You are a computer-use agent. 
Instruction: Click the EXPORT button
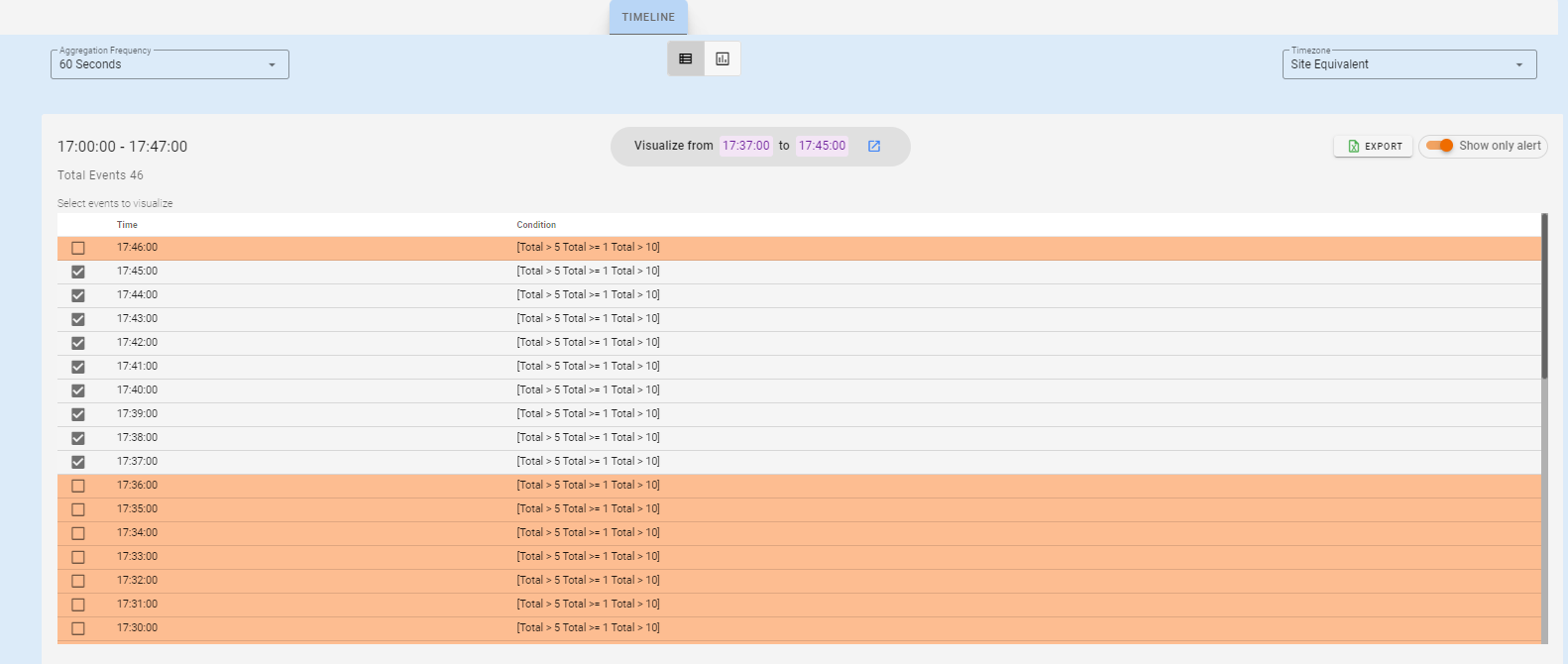click(1373, 147)
